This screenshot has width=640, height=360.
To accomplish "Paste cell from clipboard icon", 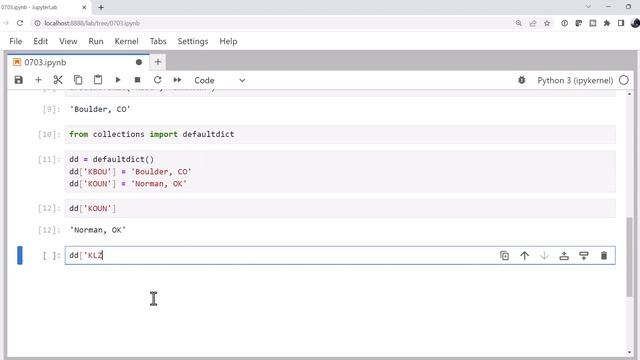I will (x=98, y=80).
